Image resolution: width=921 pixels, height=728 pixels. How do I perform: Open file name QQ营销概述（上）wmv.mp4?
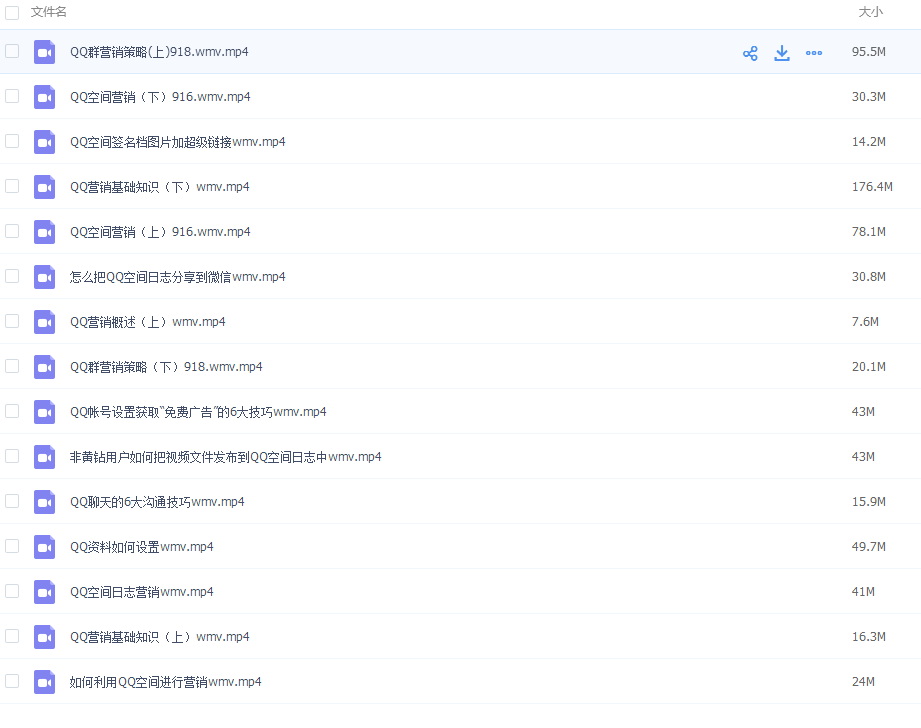[147, 322]
